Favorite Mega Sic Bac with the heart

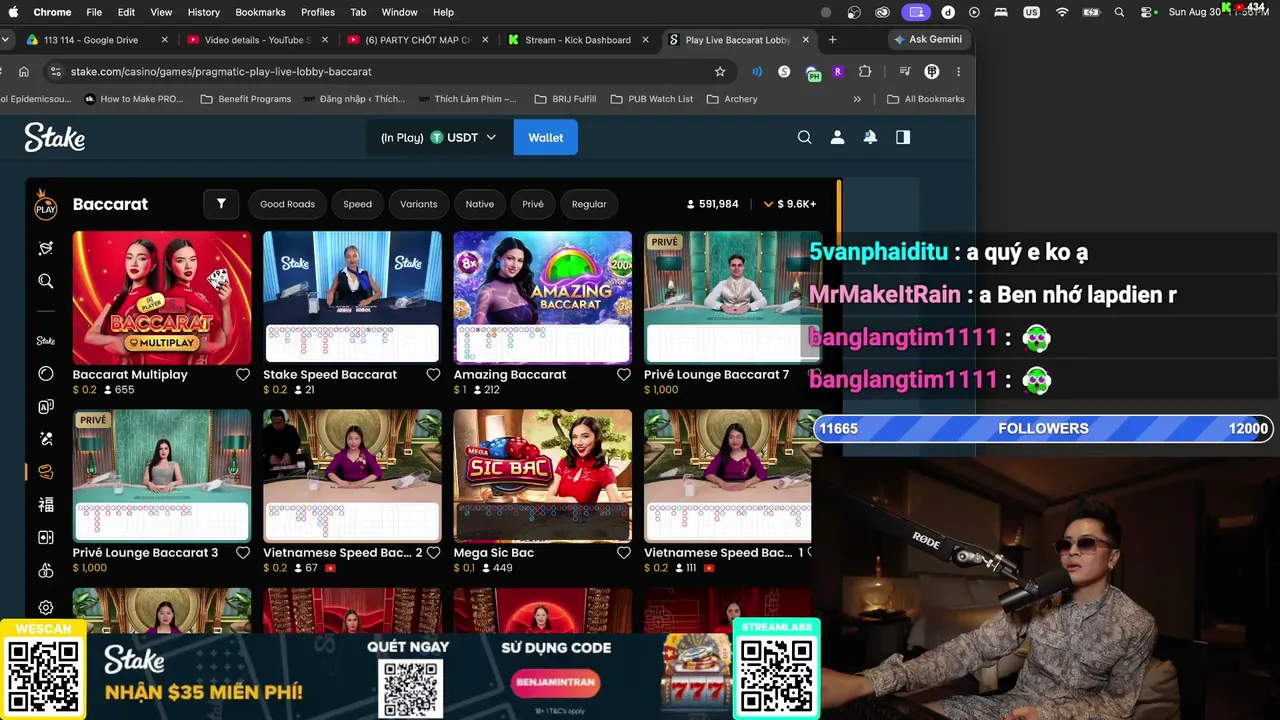[x=624, y=553]
